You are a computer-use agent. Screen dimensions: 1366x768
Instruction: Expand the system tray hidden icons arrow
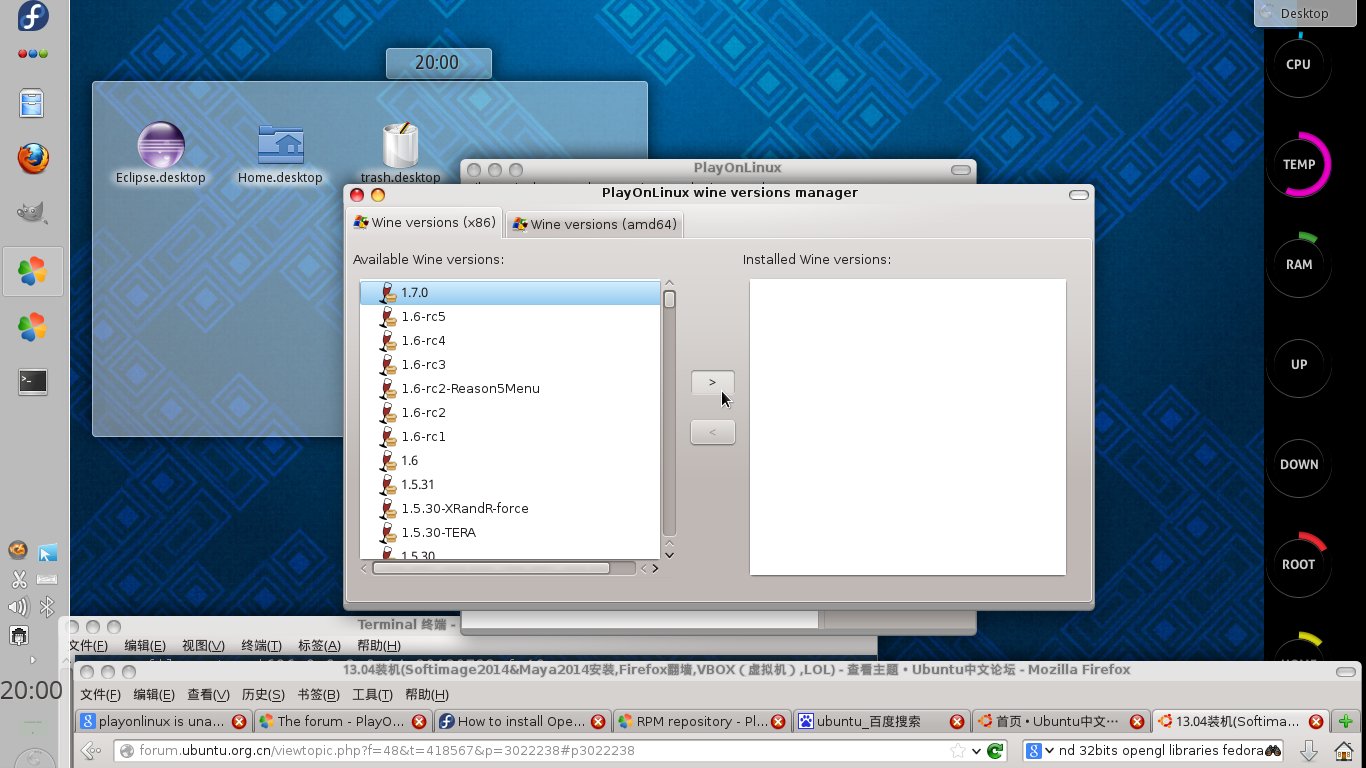point(33,660)
